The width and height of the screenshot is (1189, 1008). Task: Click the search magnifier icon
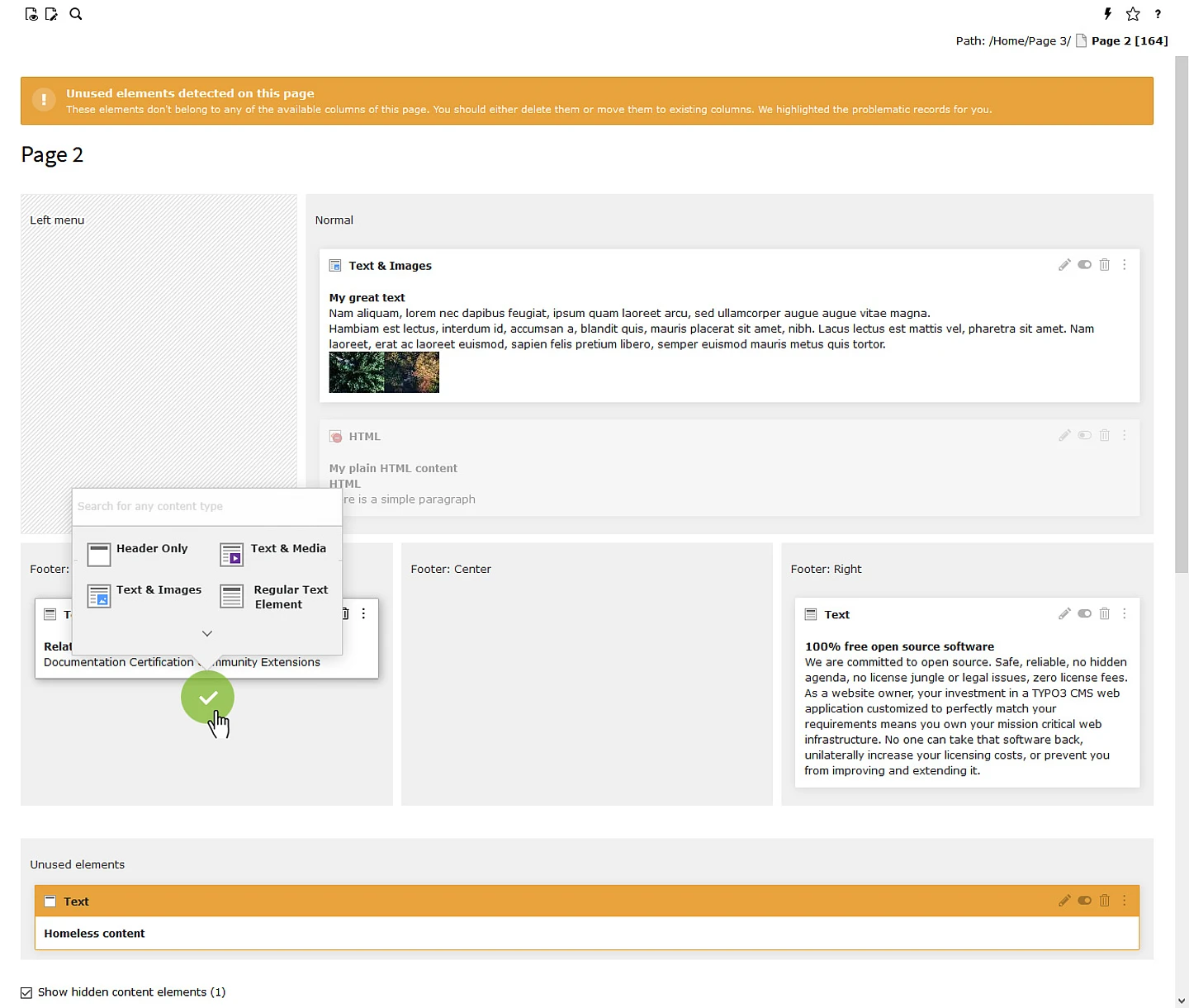[x=76, y=14]
